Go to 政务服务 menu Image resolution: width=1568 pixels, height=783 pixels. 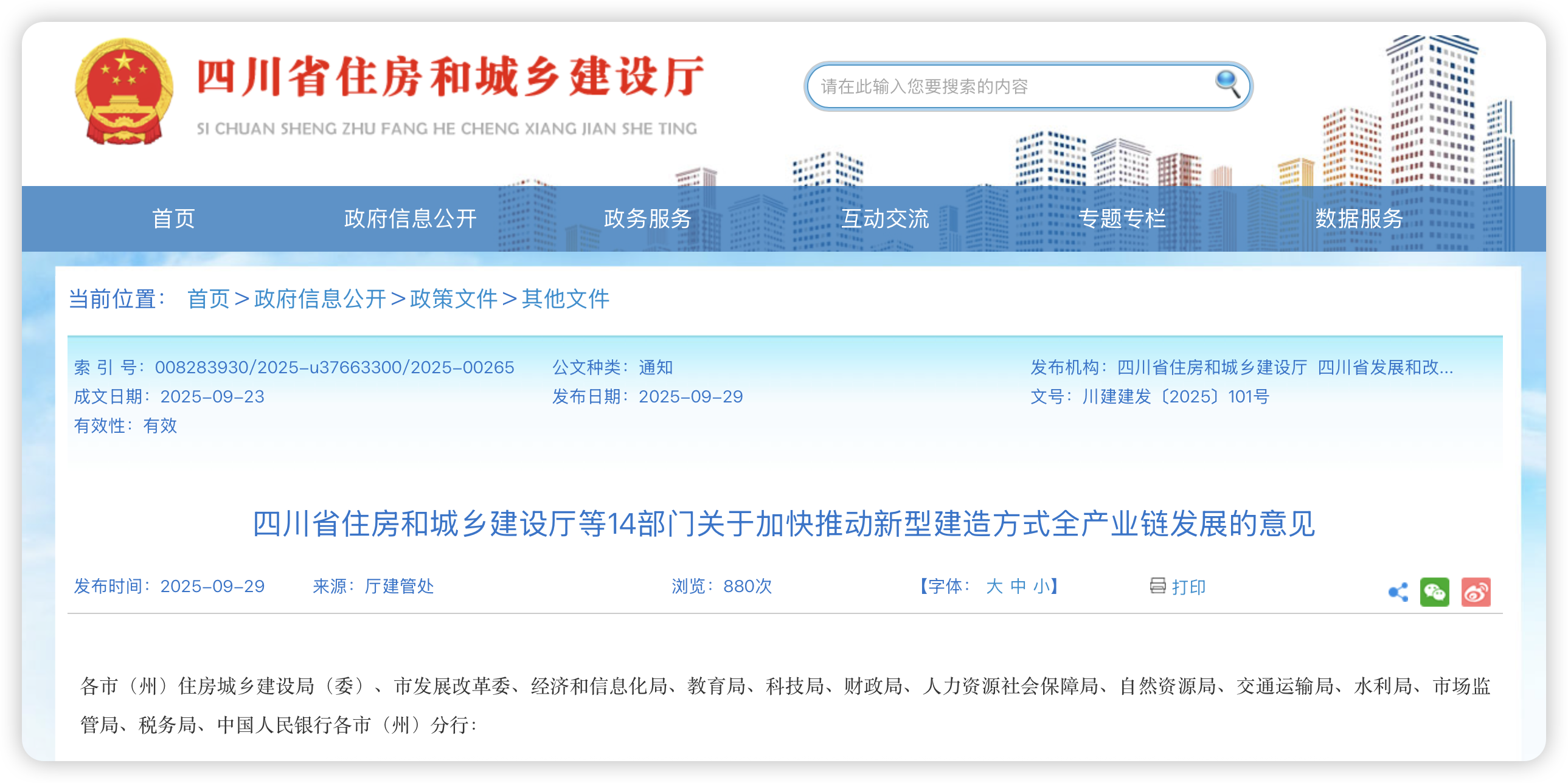coord(648,218)
